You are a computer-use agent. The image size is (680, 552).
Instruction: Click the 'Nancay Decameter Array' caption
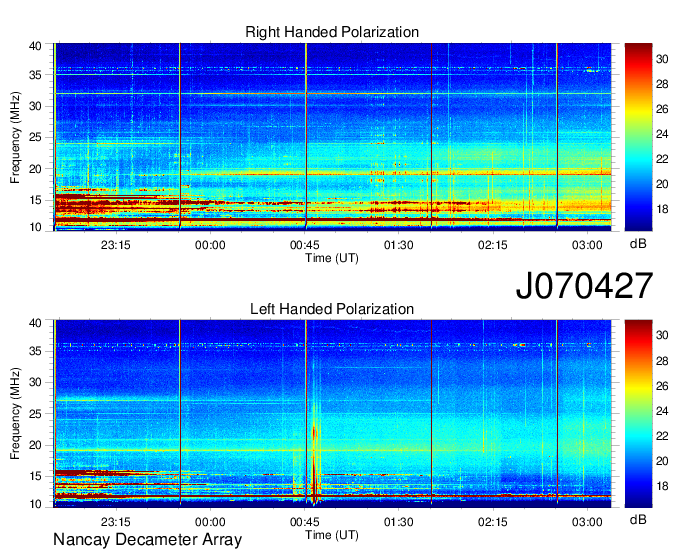pyautogui.click(x=147, y=539)
